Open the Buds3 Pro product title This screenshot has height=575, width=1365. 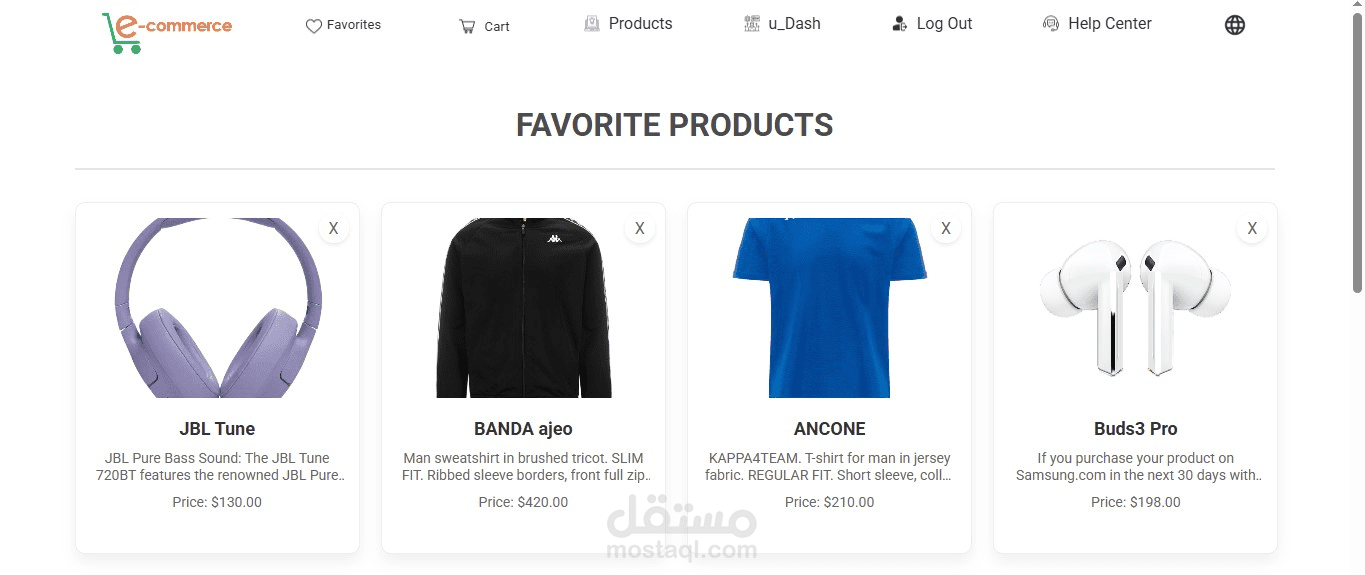point(1135,429)
